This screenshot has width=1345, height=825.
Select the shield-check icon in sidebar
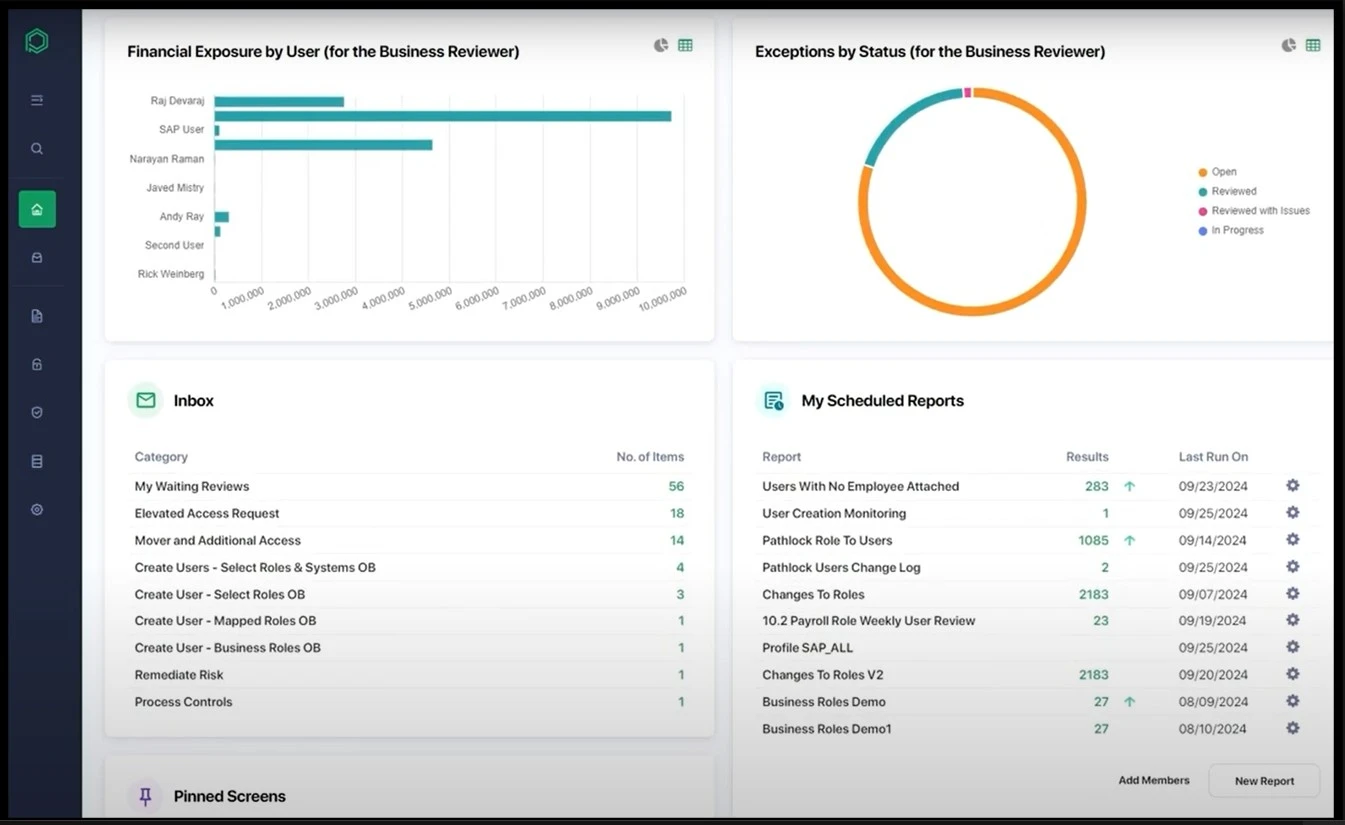click(x=36, y=412)
